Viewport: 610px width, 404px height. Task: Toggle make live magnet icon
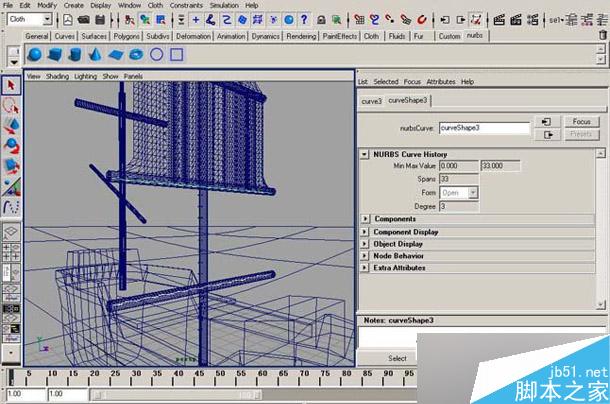click(x=422, y=19)
